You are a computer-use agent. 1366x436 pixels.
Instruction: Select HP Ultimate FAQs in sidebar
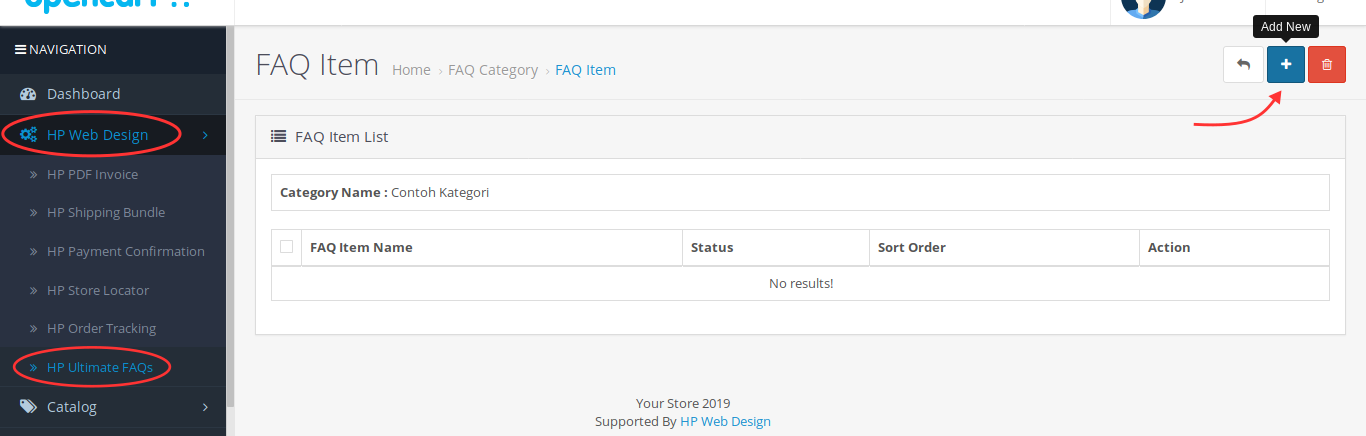[100, 367]
